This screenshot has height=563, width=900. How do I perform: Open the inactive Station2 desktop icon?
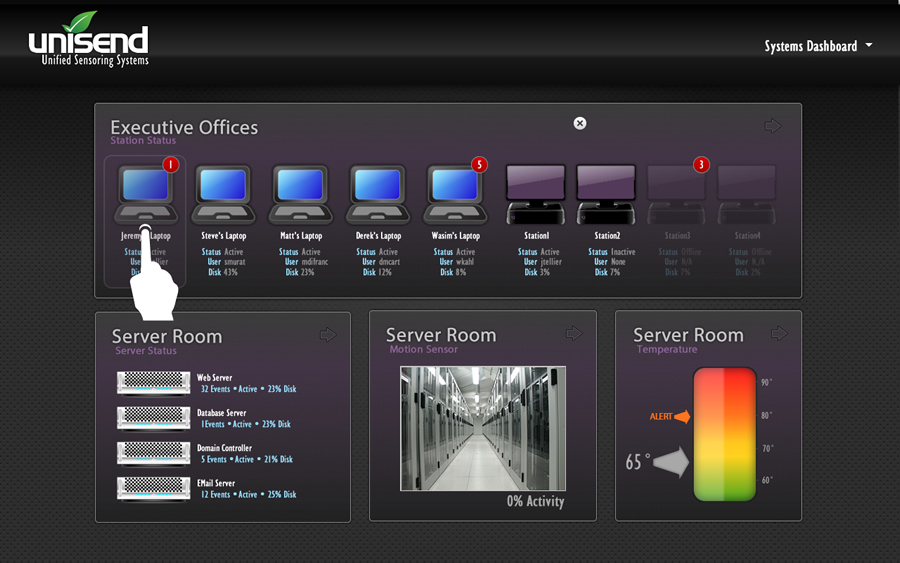click(x=607, y=194)
